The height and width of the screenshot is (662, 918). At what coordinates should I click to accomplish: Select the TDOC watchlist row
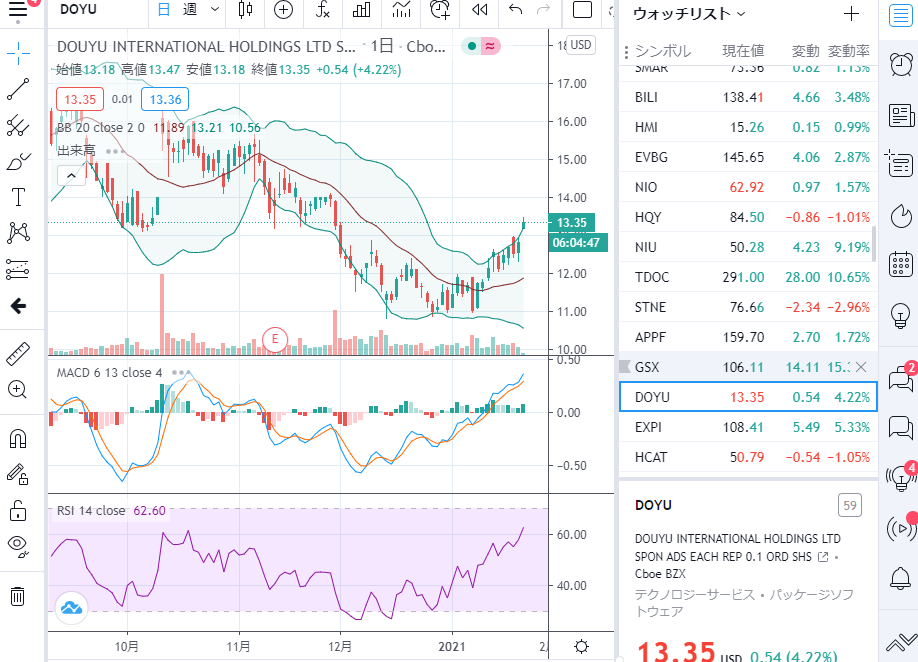point(748,277)
